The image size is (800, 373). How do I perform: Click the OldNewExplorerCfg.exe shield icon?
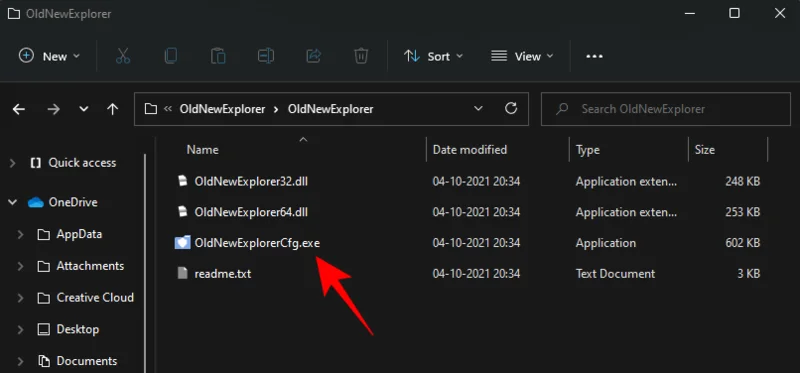[x=183, y=242]
